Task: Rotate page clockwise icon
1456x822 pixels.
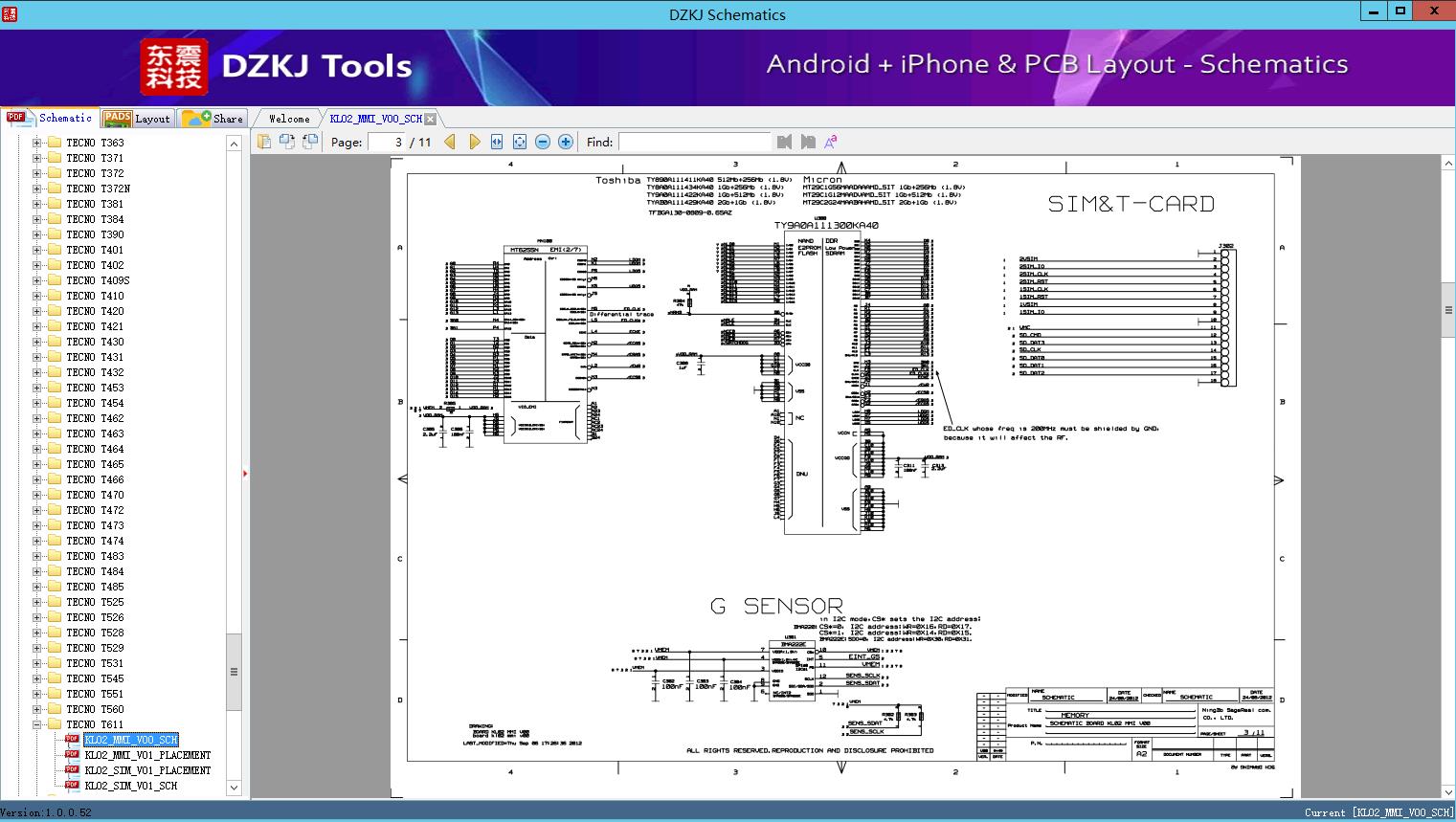Action: coord(310,142)
